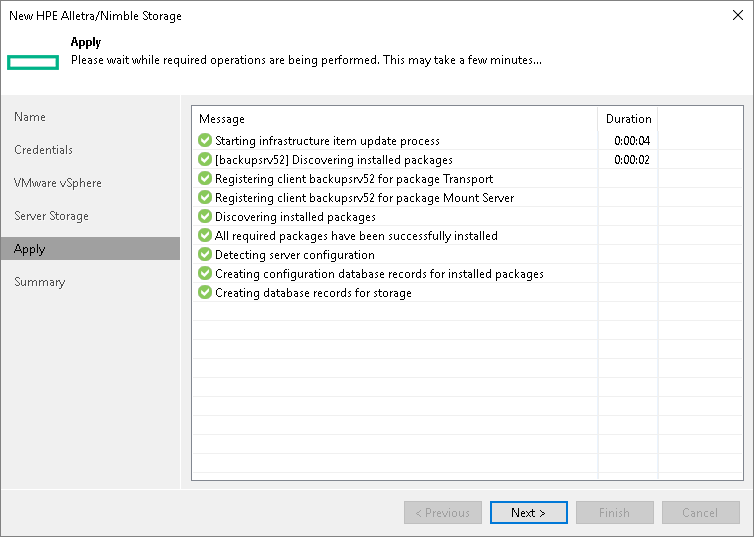The image size is (754, 537).
Task: Click the HPE logo icon in header
Action: (x=33, y=62)
